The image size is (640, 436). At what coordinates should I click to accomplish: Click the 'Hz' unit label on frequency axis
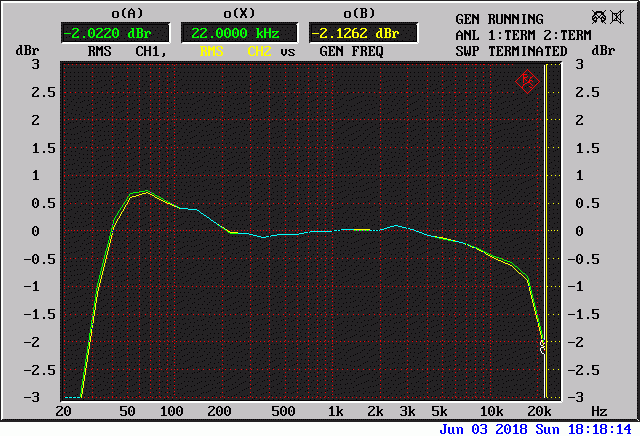coord(599,411)
